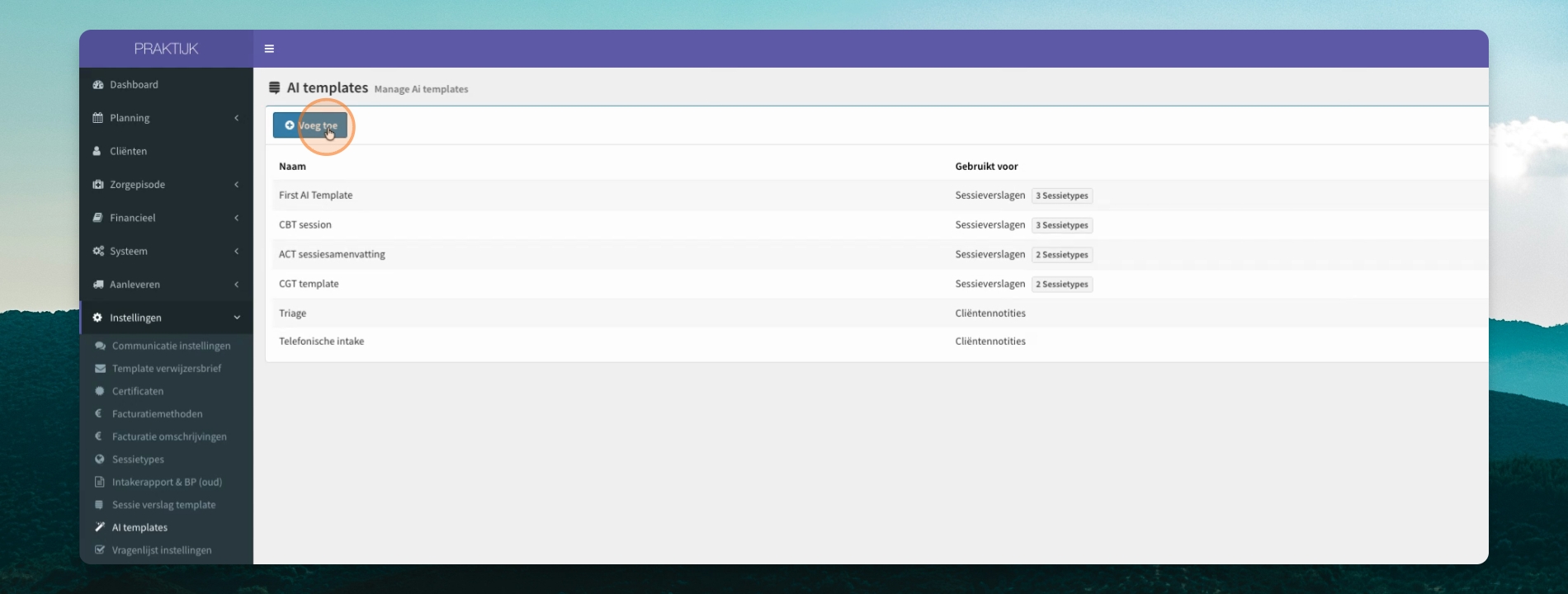Click the Facturatiemethoden euro icon

99,414
